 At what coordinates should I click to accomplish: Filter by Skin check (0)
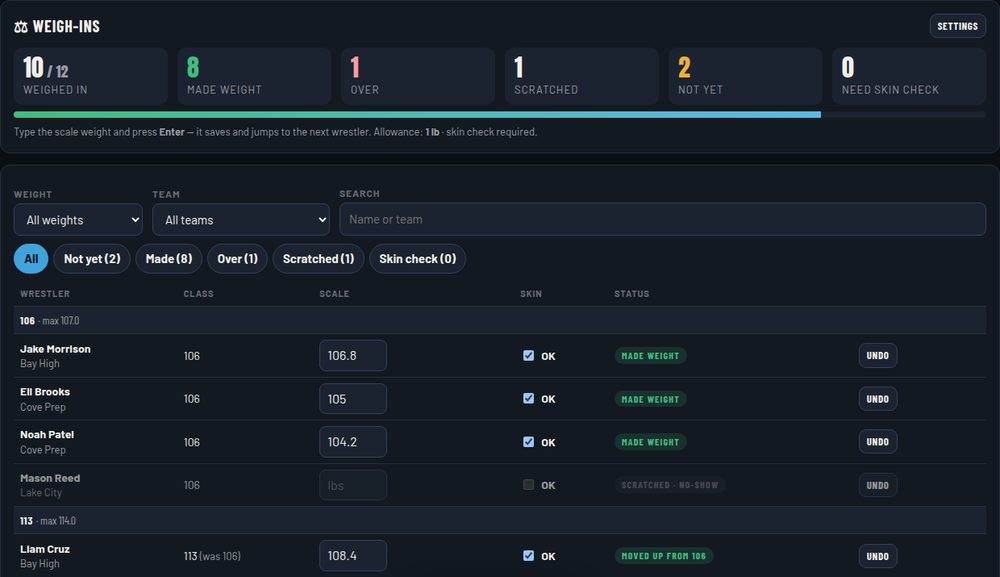(x=417, y=259)
